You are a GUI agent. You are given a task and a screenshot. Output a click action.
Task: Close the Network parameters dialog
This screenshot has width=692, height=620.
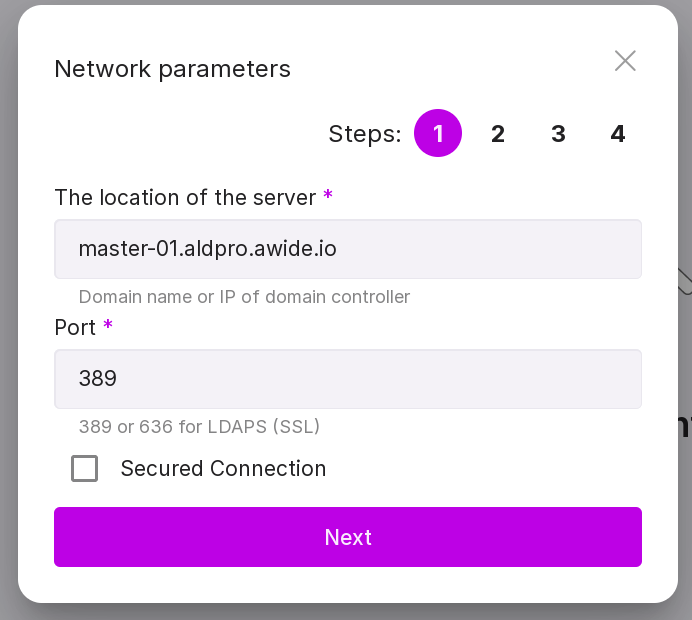625,61
